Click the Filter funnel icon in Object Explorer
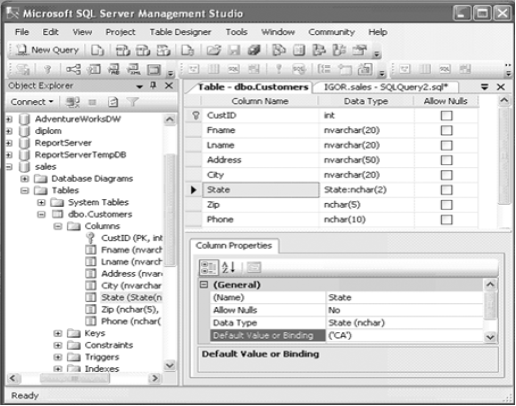 (x=133, y=102)
